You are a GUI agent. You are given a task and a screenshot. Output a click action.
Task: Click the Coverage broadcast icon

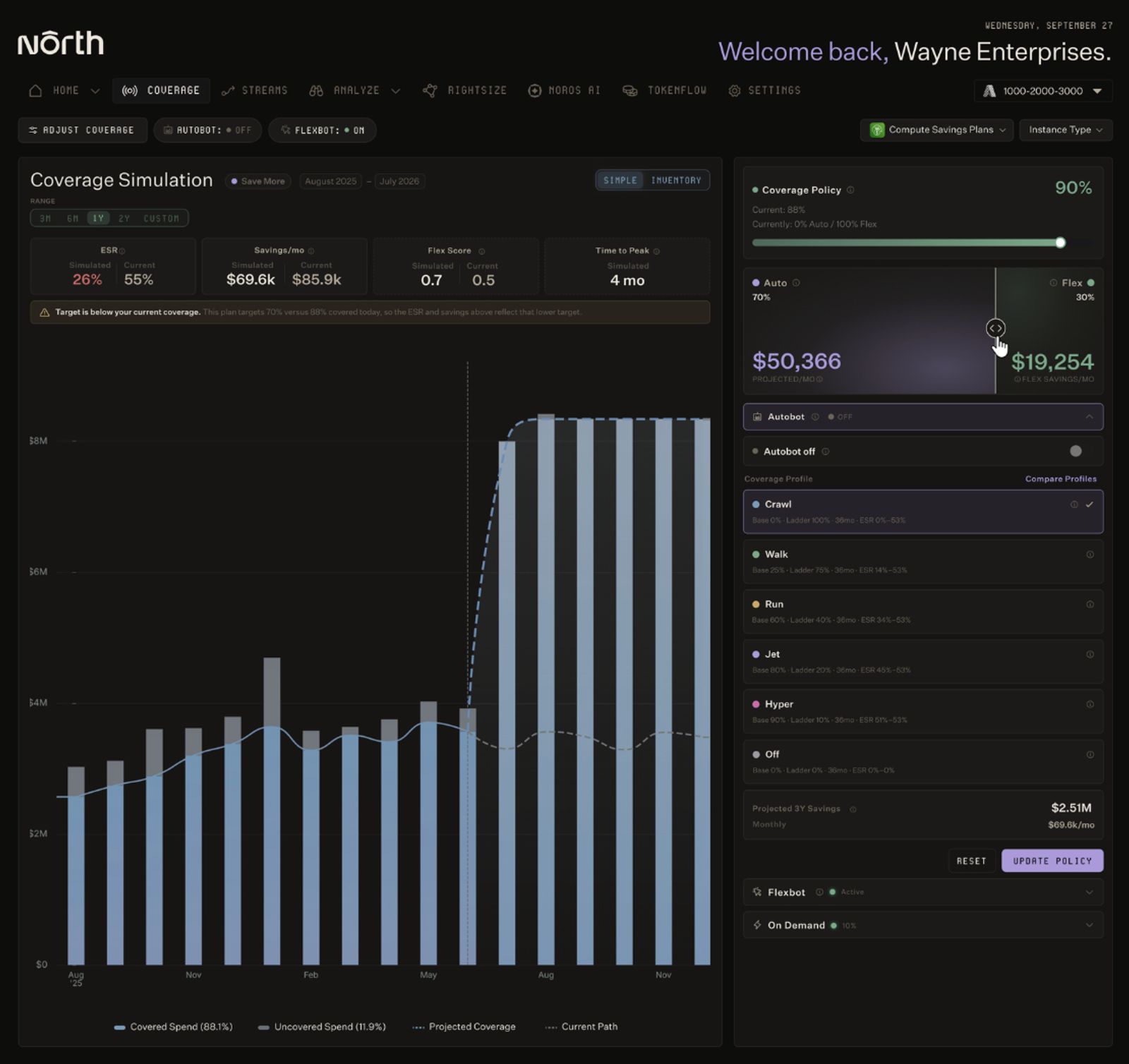[130, 90]
